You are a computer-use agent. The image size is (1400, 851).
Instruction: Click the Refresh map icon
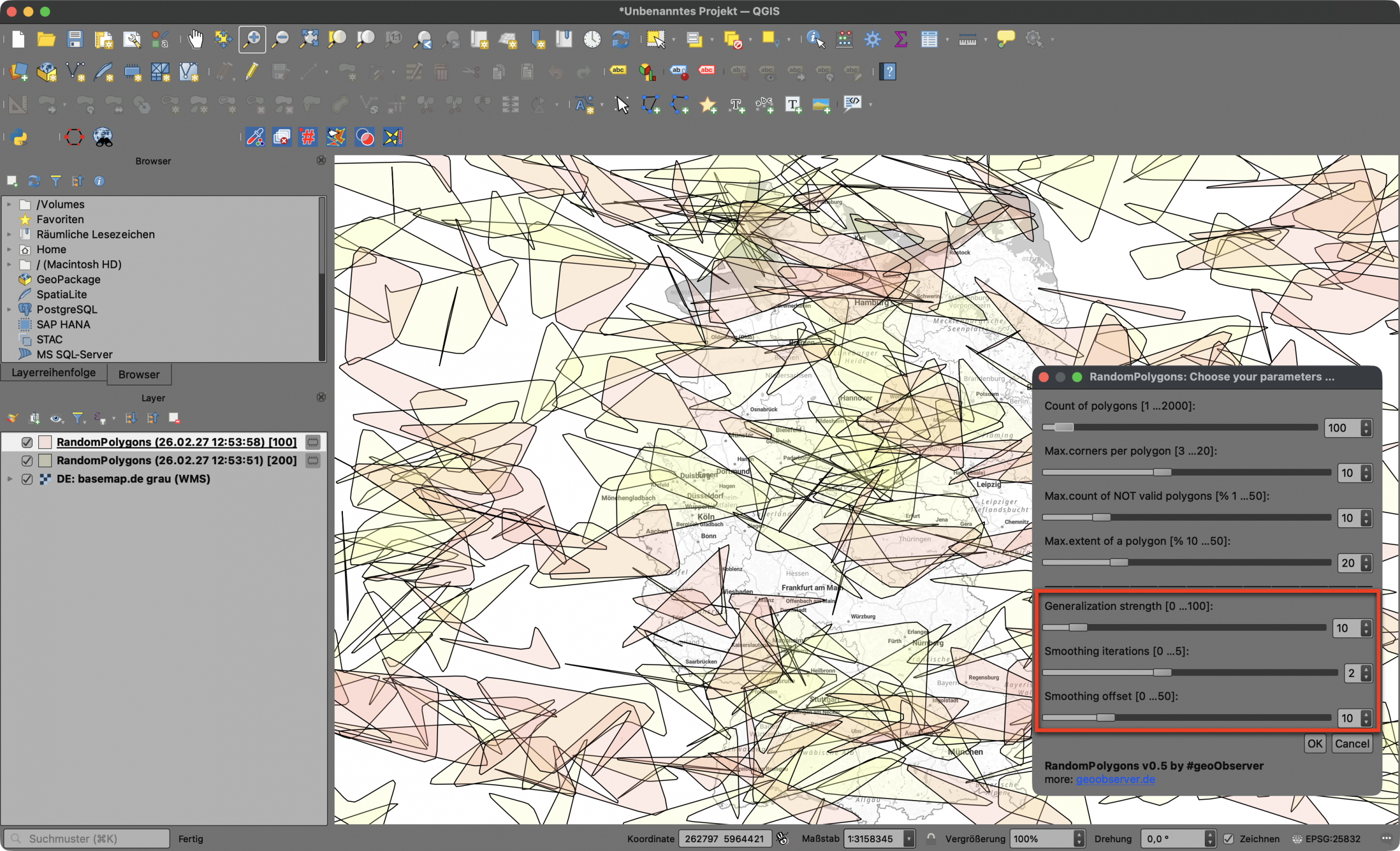pyautogui.click(x=621, y=39)
